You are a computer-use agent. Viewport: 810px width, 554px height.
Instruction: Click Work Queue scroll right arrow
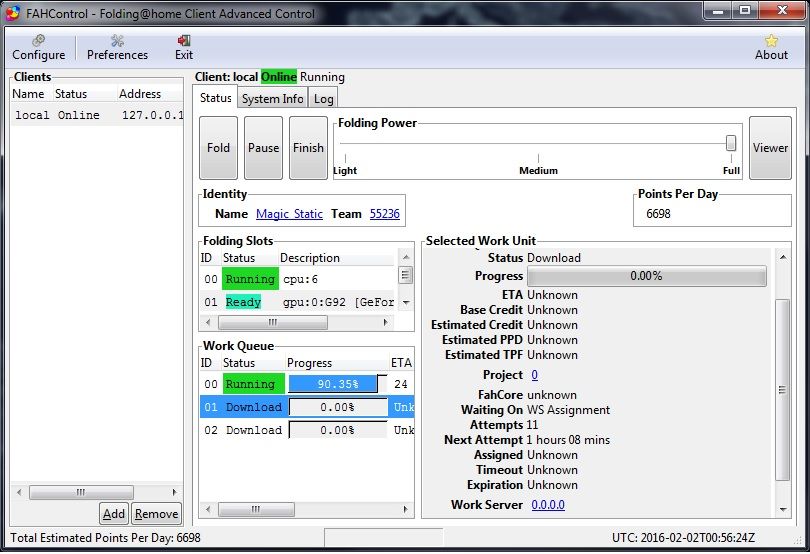(x=406, y=510)
